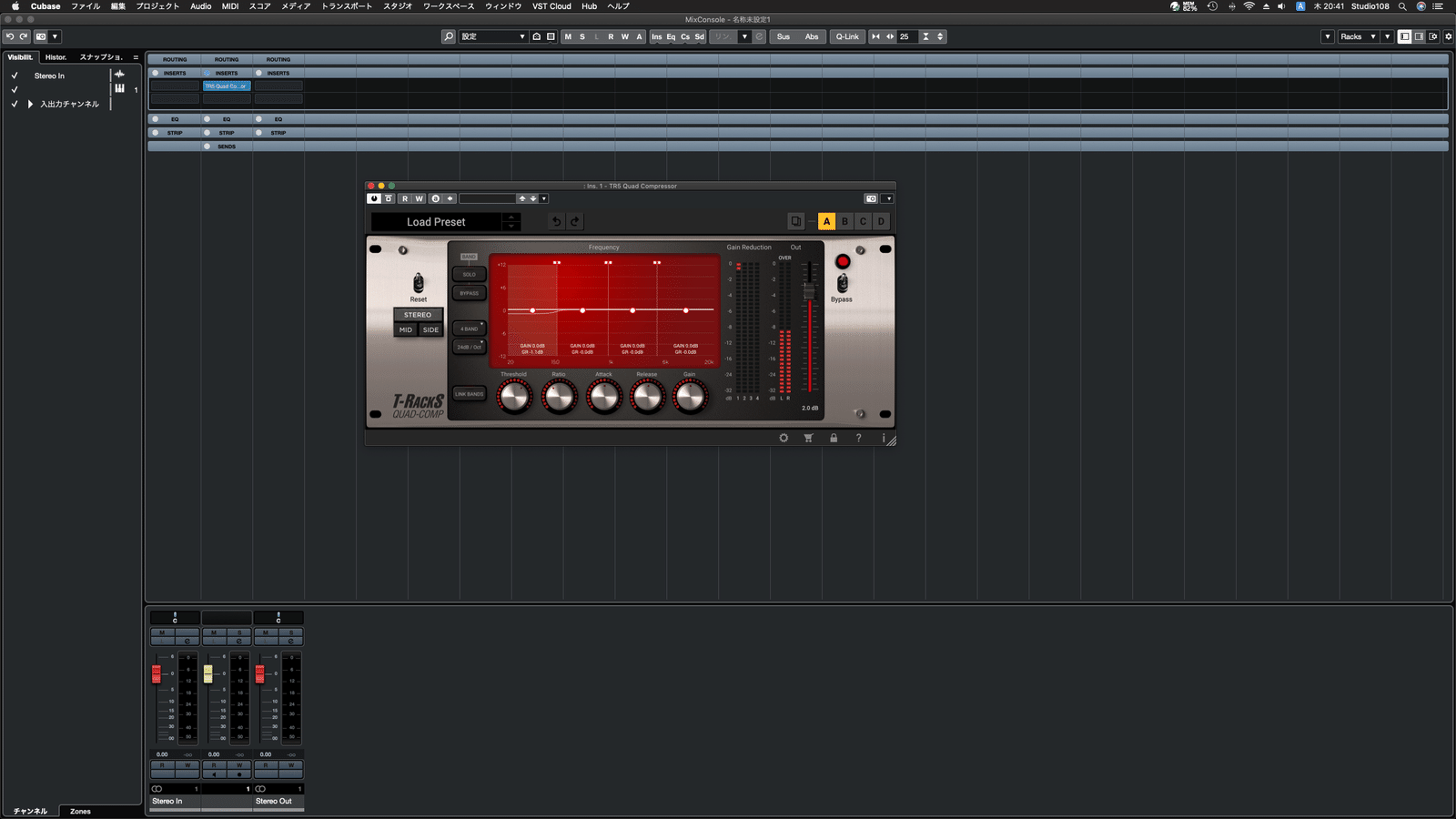
Task: Click the copy A/B settings icon
Action: (796, 221)
